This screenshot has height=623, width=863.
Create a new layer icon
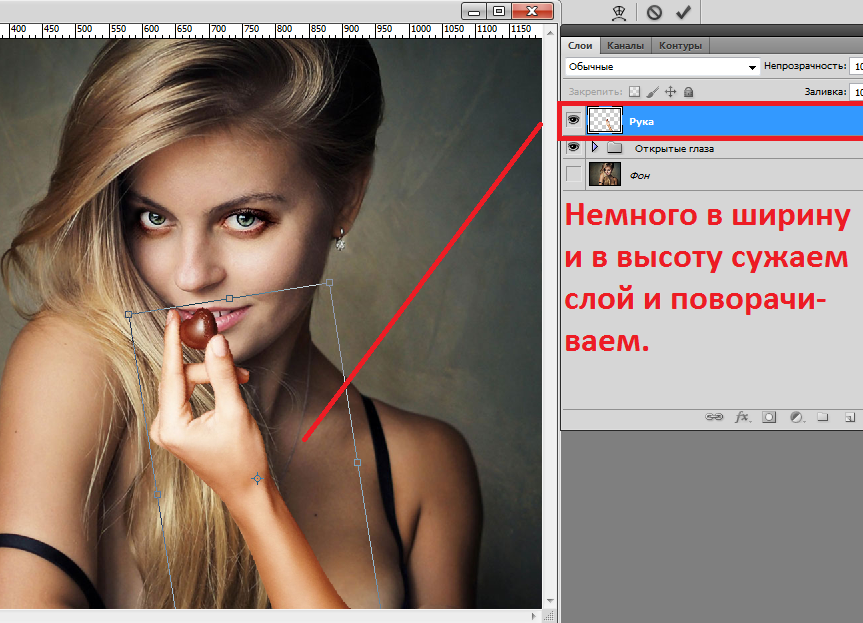point(849,418)
